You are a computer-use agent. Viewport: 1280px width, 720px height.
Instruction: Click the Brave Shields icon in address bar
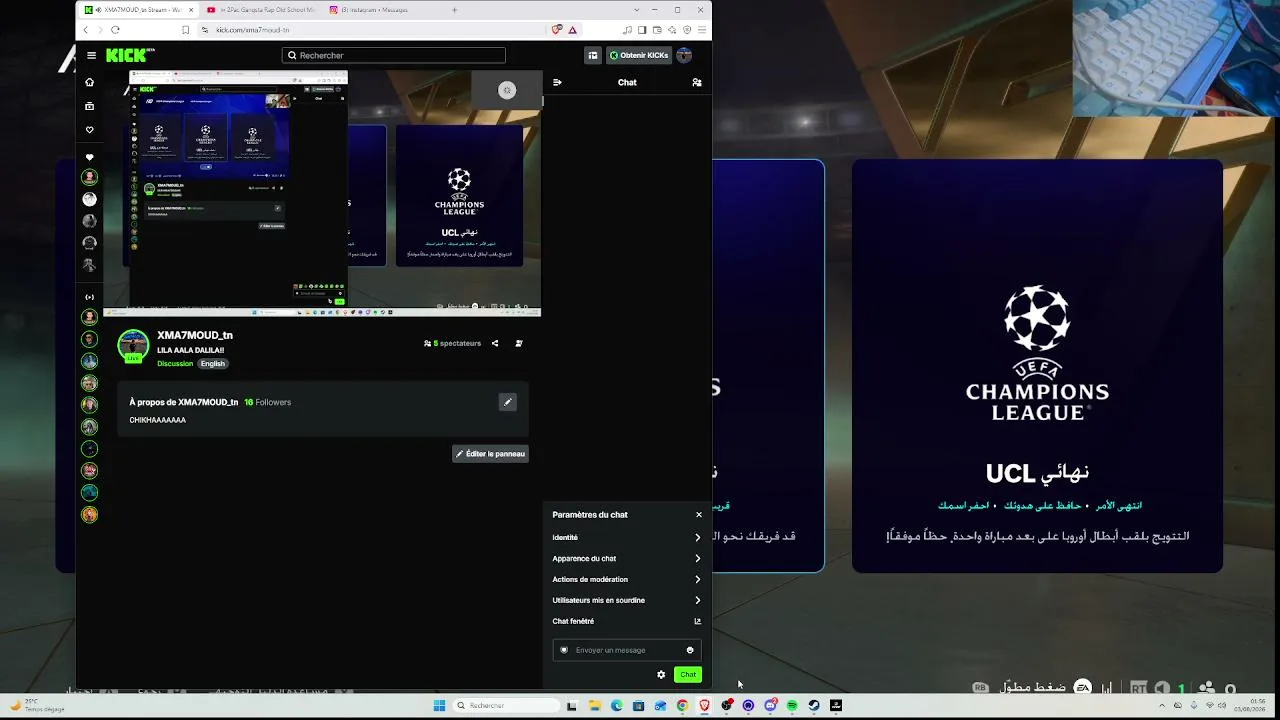tap(557, 30)
